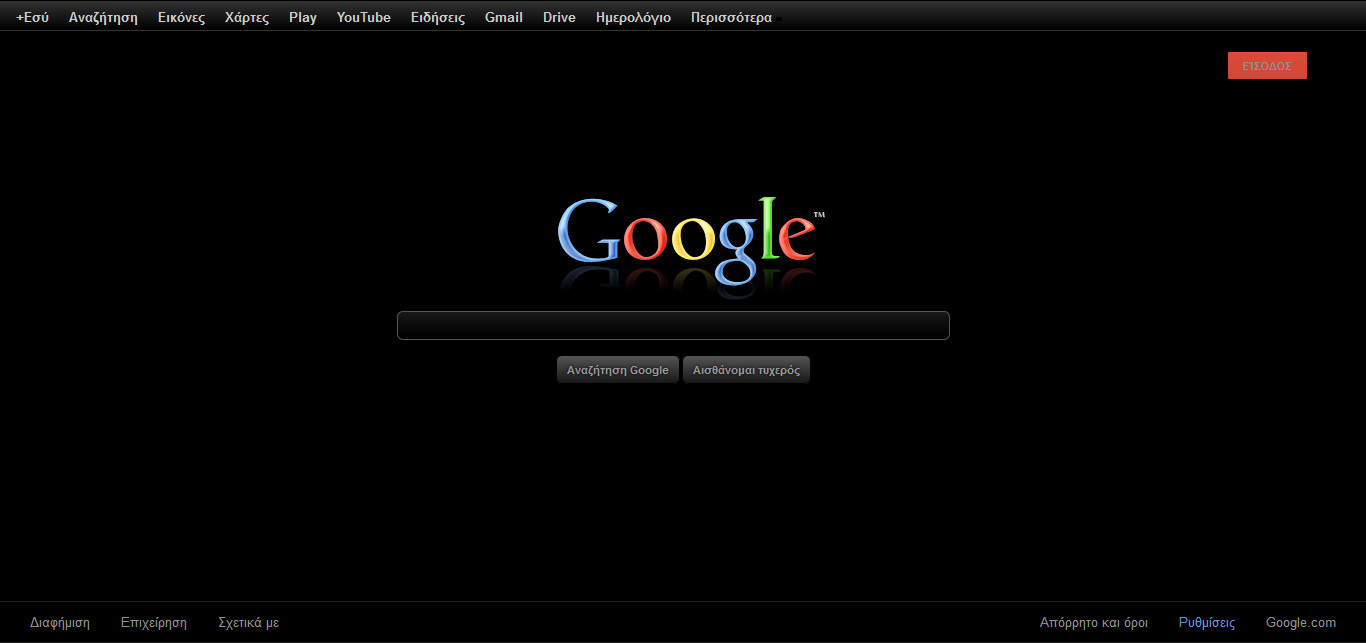This screenshot has height=643, width=1366.
Task: Open the Επιχείρηση (Business) link
Action: click(x=153, y=621)
